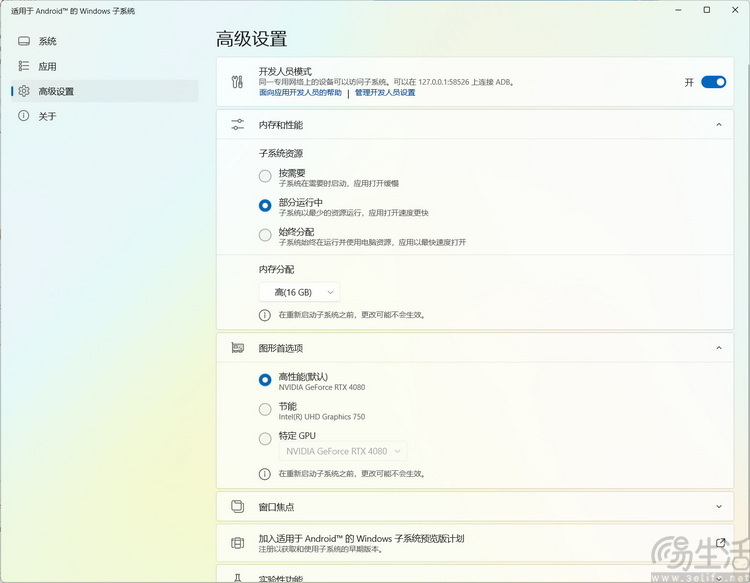Image resolution: width=750 pixels, height=583 pixels.
Task: Maximize the Windows 子系统 window
Action: [x=706, y=10]
